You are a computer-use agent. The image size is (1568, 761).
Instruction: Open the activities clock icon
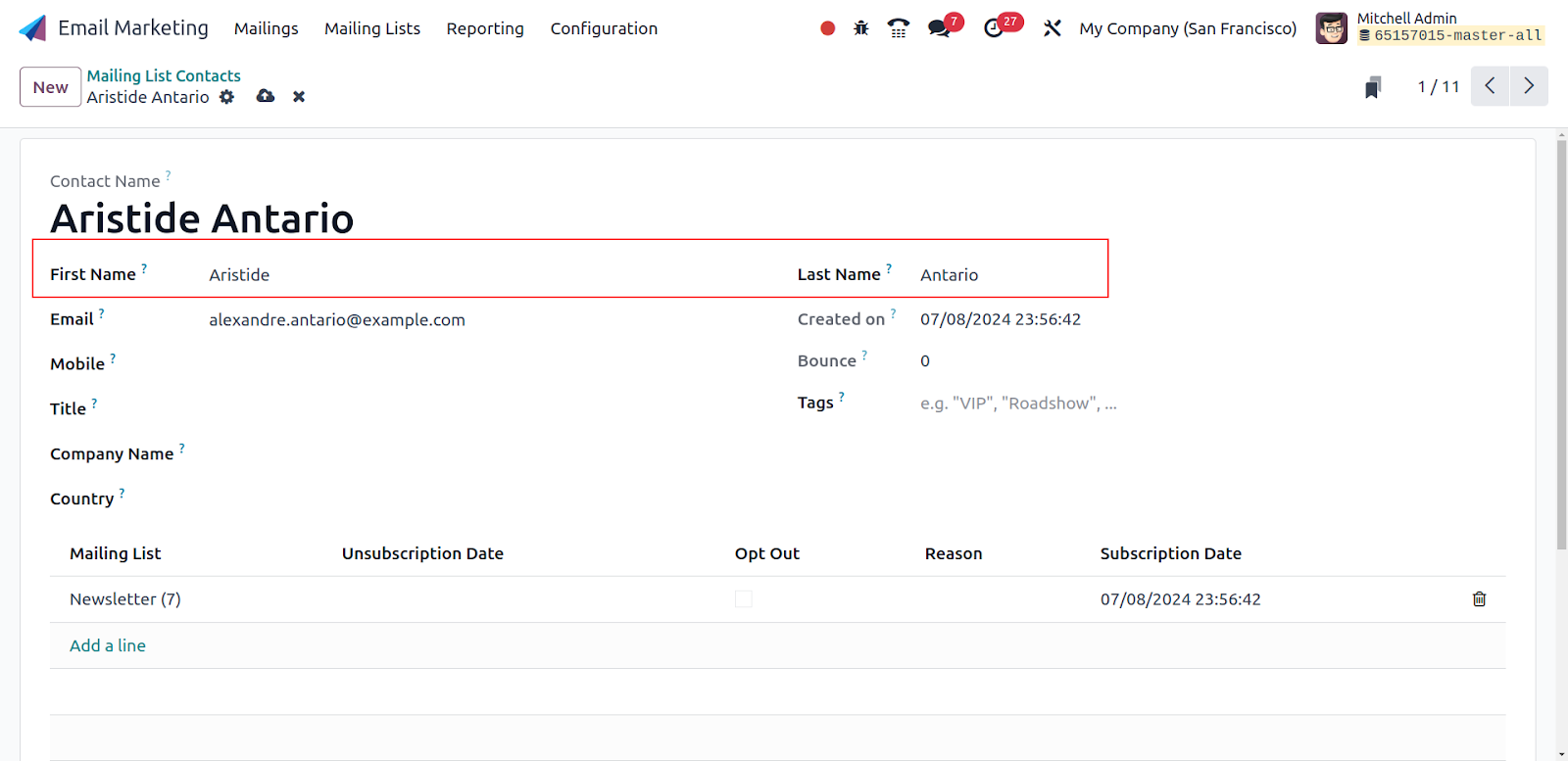994,28
